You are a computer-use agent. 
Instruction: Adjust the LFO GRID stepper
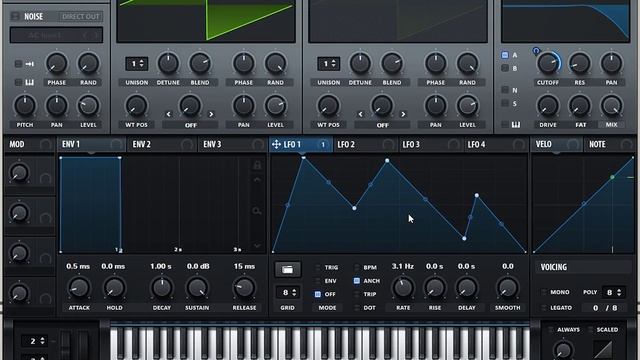(288, 292)
